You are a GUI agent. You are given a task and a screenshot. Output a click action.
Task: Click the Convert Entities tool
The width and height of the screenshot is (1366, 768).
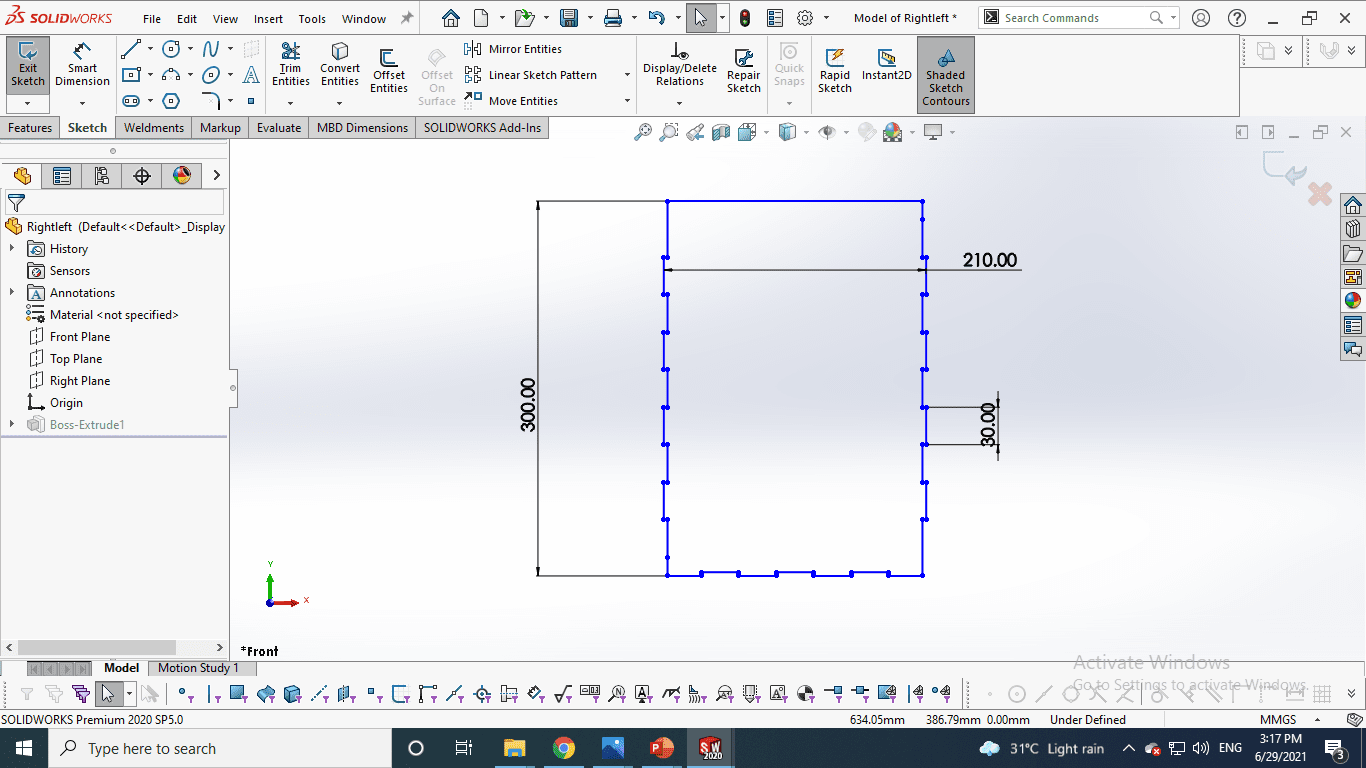pos(340,65)
